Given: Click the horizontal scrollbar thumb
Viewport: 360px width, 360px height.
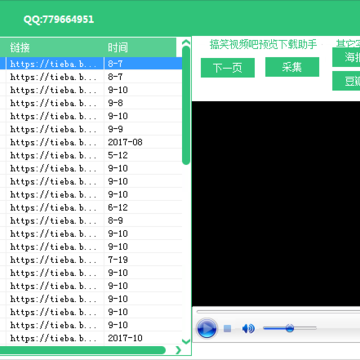Looking at the screenshot, I should pos(83,350).
